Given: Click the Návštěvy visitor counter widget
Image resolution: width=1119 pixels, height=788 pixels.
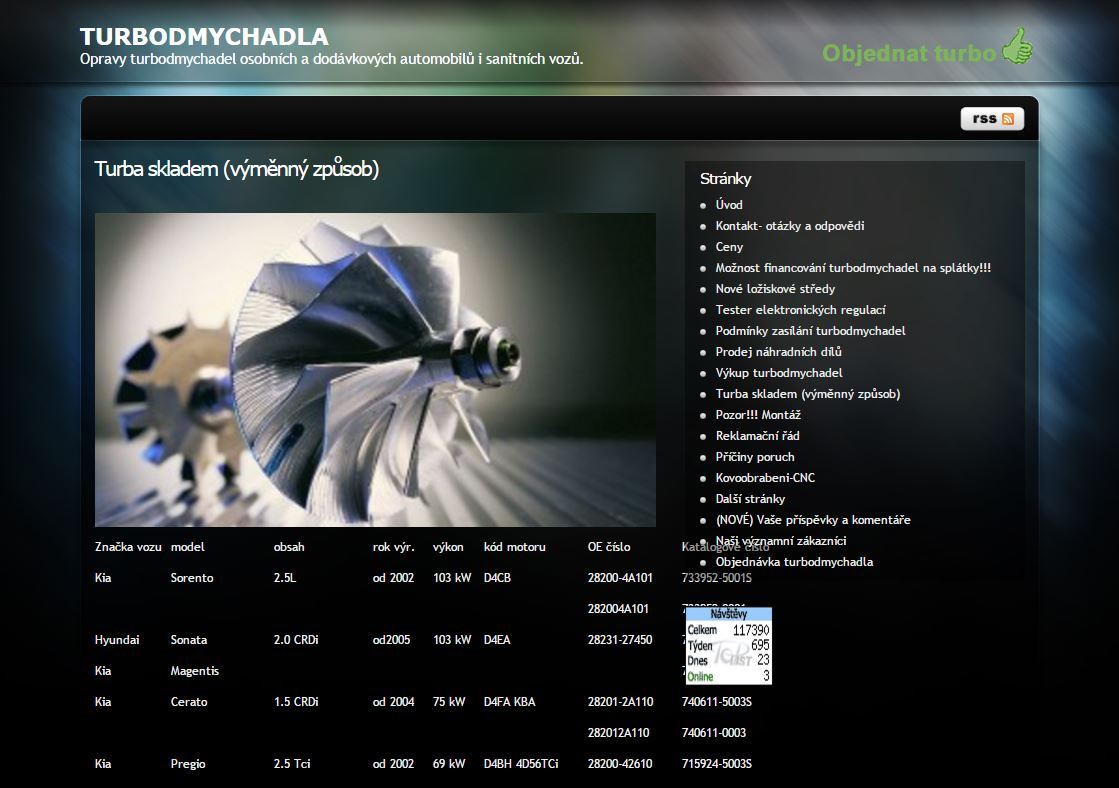Looking at the screenshot, I should click(x=729, y=645).
